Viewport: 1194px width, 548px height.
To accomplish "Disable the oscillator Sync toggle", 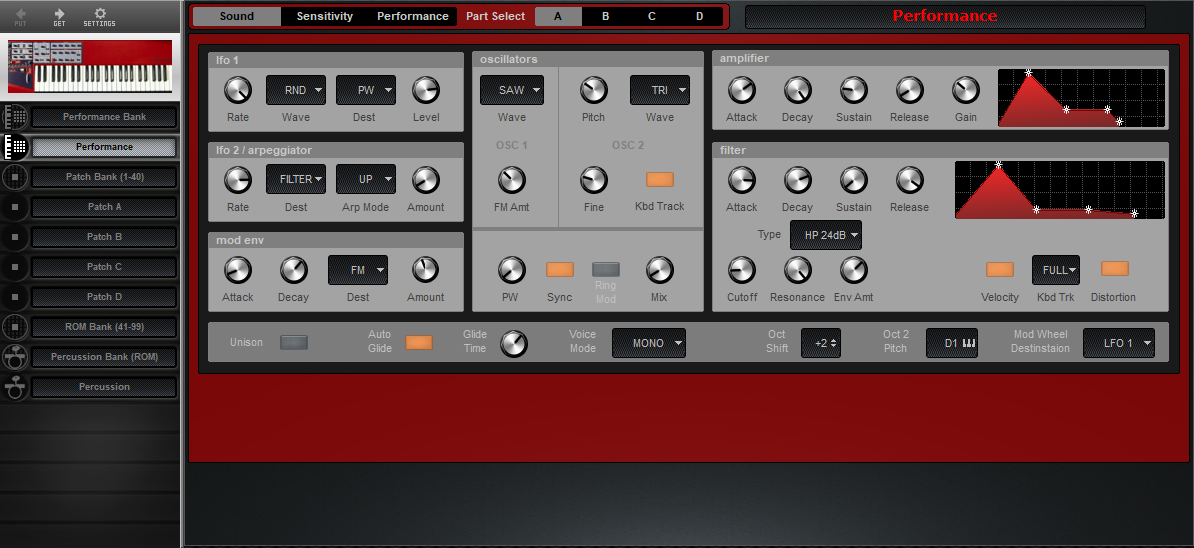I will (x=560, y=269).
